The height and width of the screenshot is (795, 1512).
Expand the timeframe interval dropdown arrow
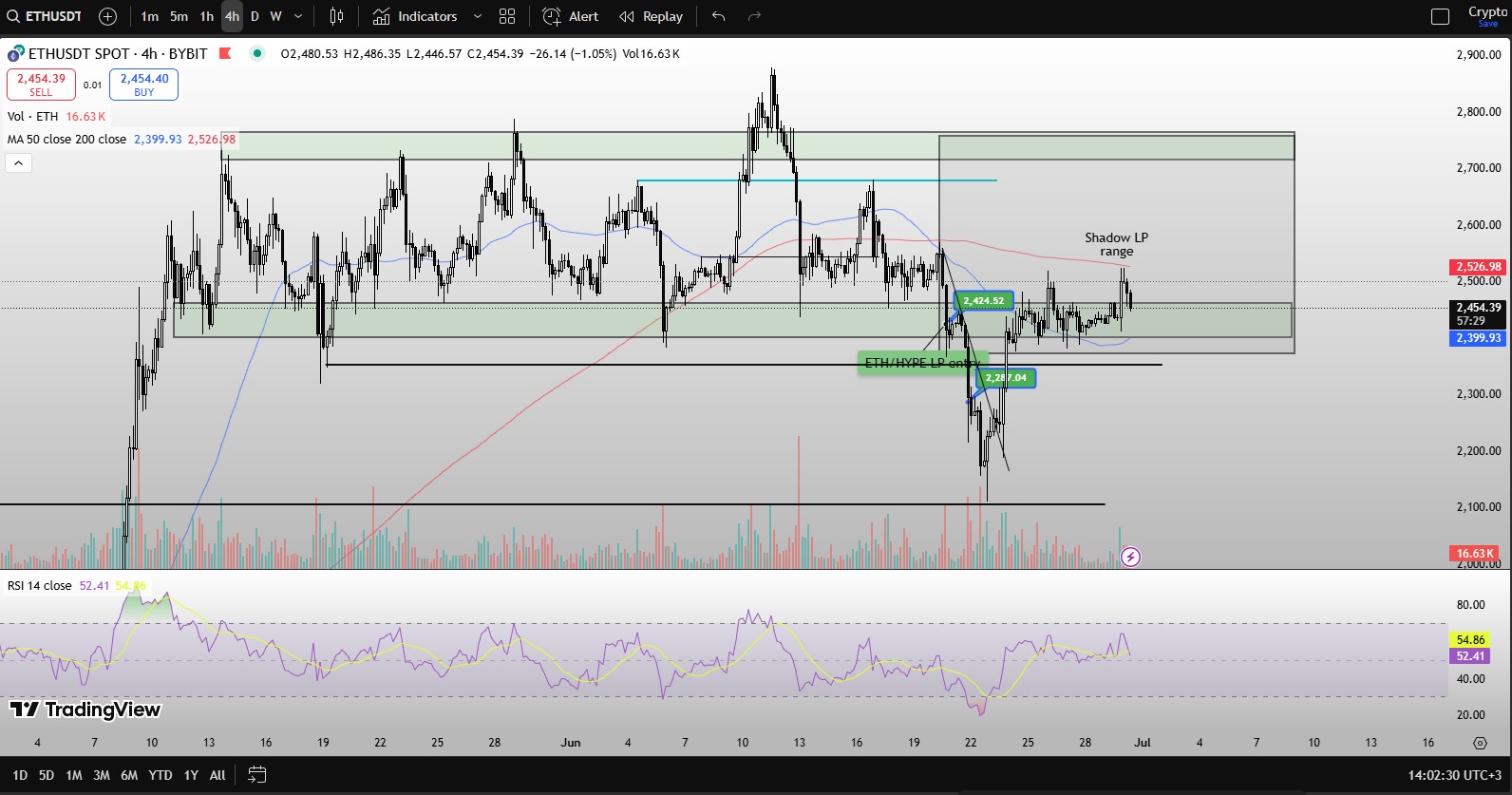(298, 16)
